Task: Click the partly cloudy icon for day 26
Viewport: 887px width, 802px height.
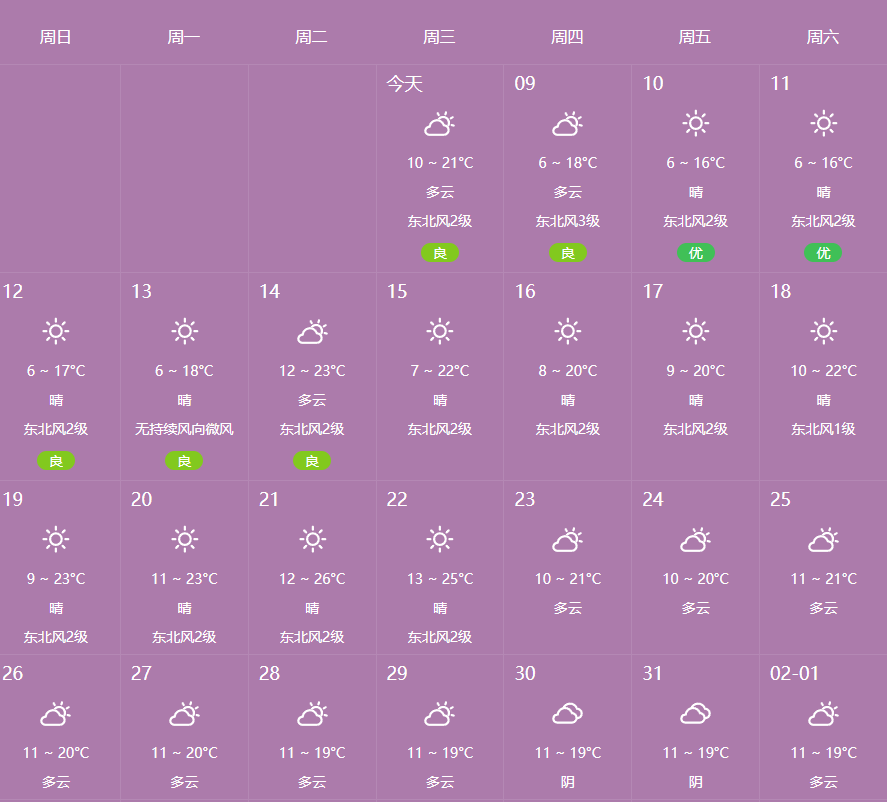Action: [x=55, y=714]
